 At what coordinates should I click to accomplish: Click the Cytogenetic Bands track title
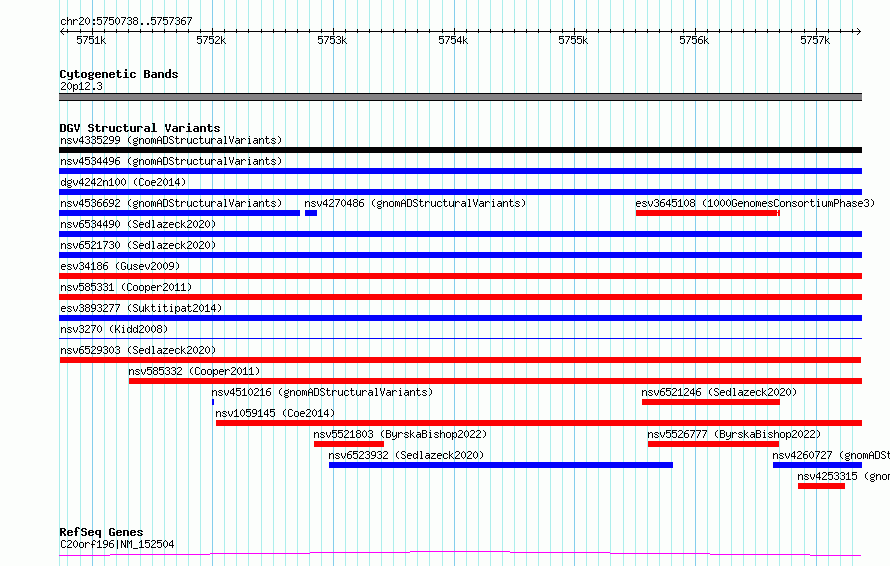tap(119, 74)
